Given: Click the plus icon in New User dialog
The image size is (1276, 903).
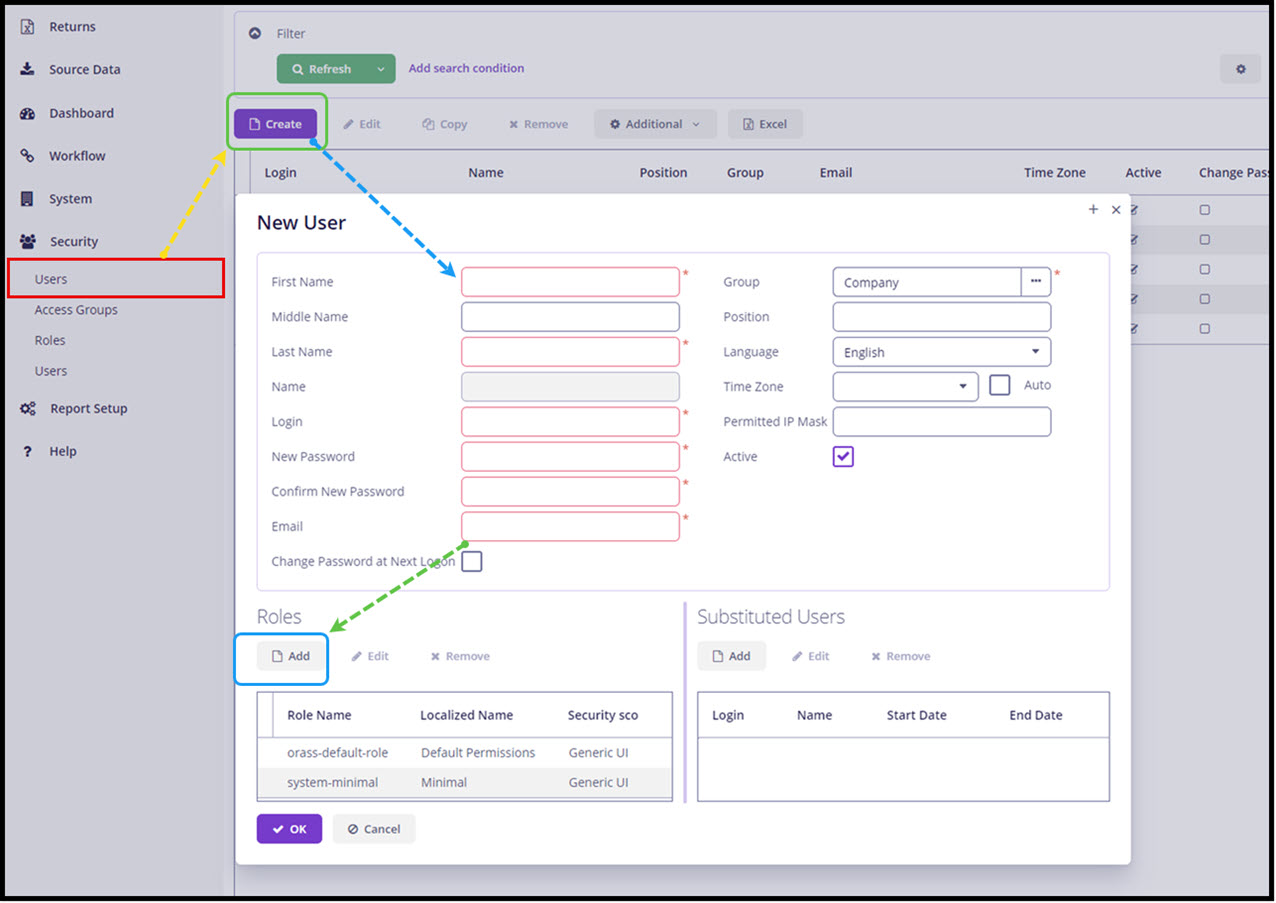Looking at the screenshot, I should tap(1093, 210).
